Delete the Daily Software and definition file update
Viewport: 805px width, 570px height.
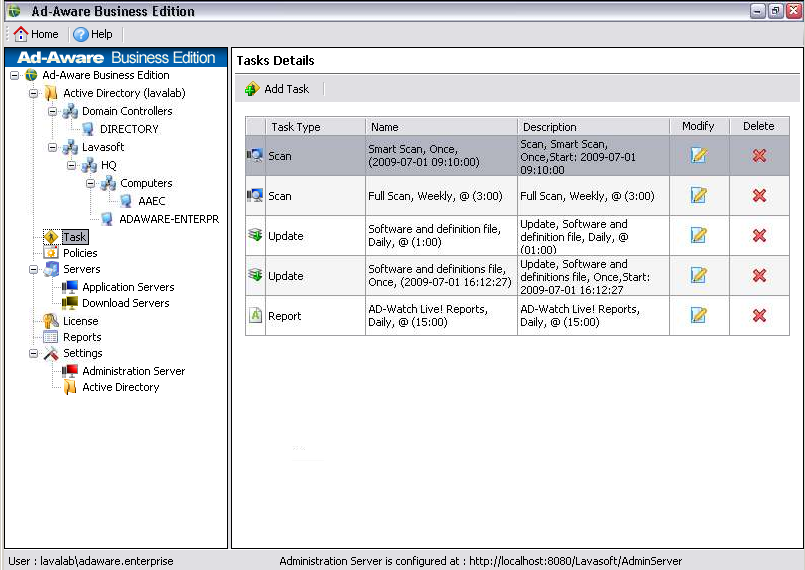759,235
